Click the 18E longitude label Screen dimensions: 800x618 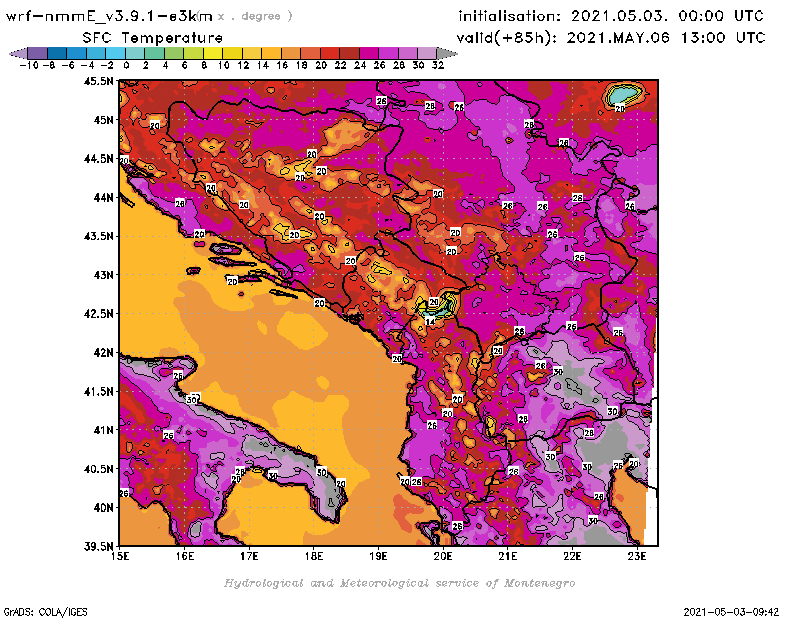click(x=314, y=556)
